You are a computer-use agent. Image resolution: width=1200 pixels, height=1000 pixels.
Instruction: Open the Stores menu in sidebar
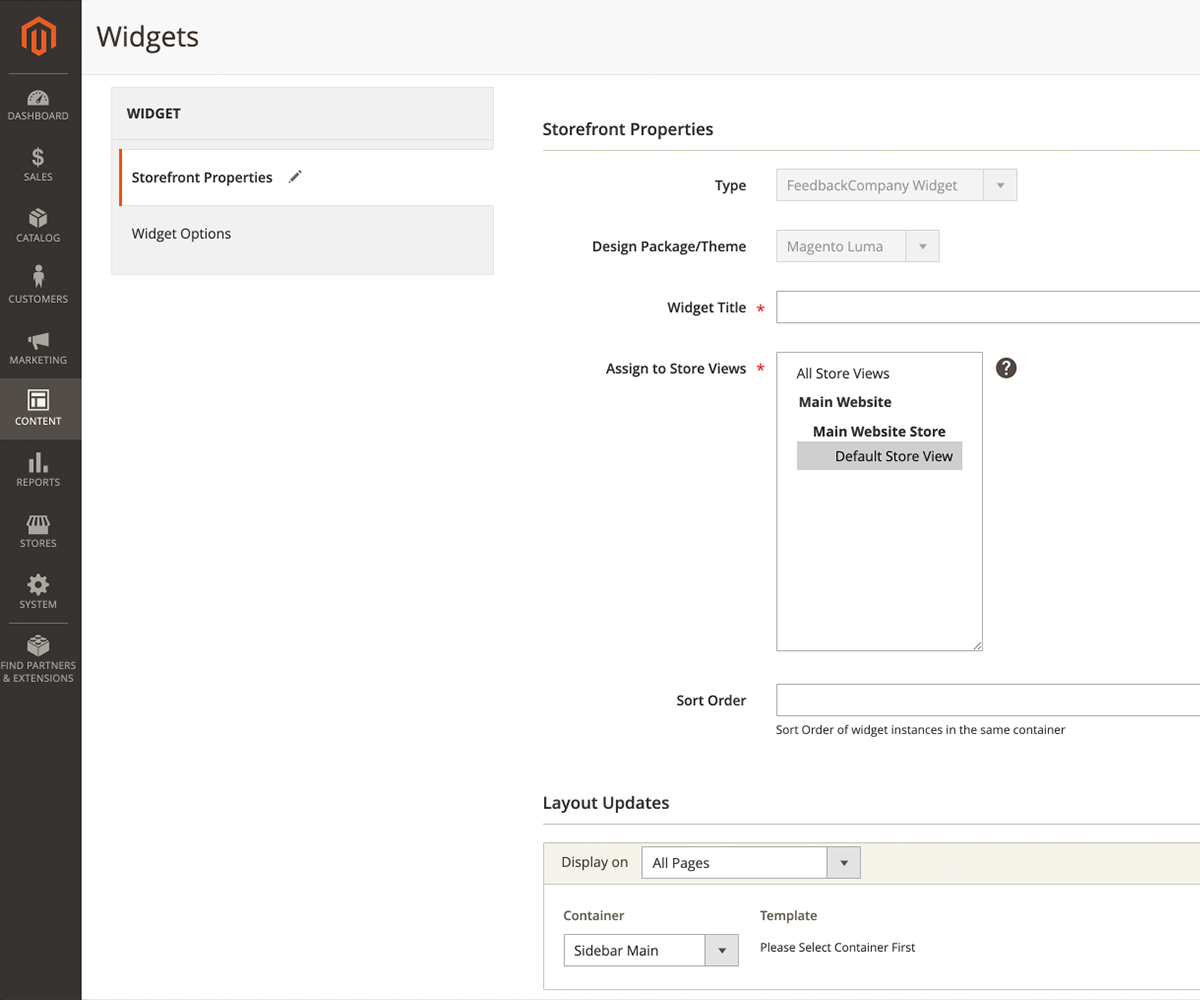click(x=40, y=531)
